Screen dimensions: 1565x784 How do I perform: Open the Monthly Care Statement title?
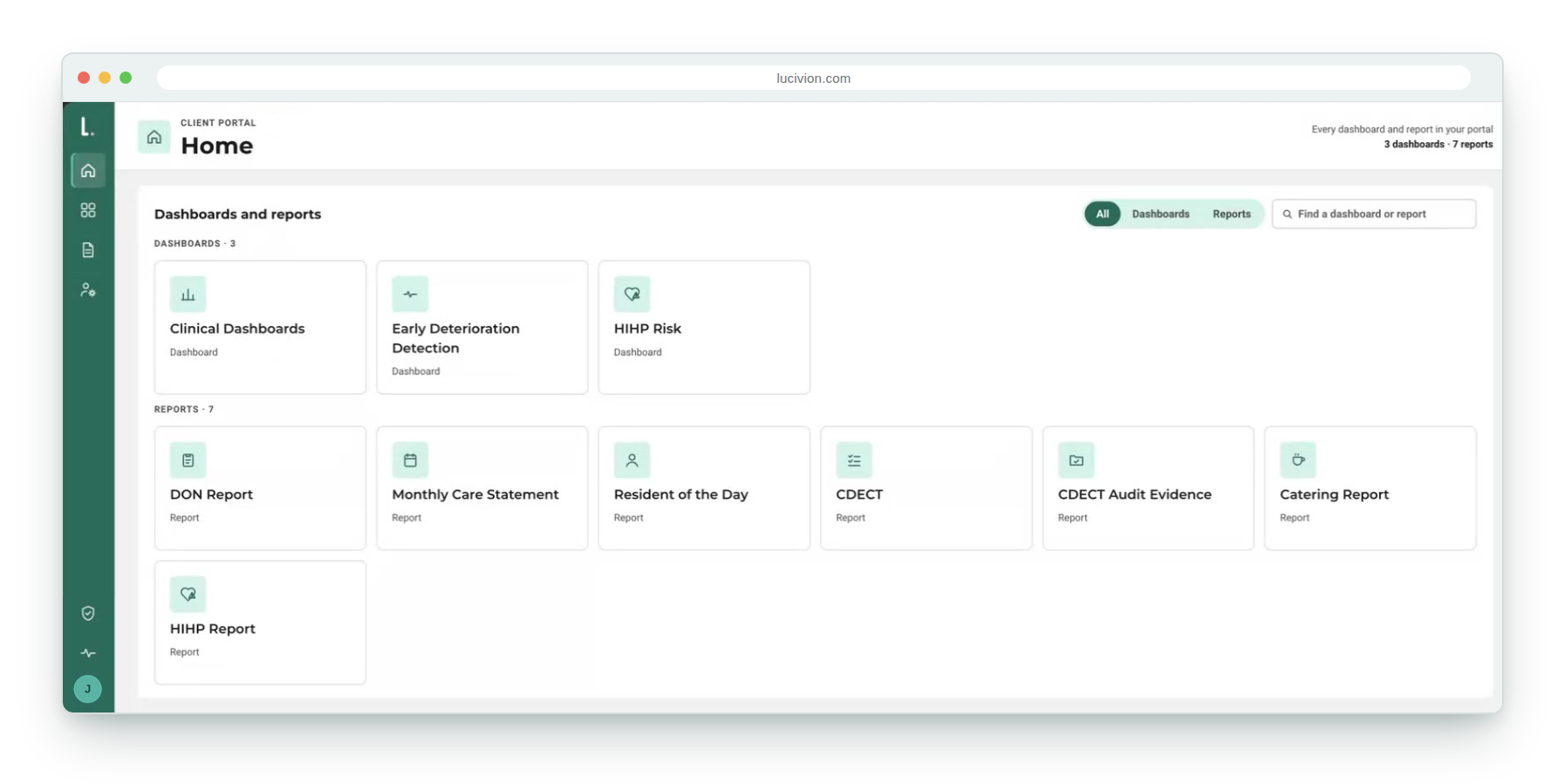tap(475, 494)
